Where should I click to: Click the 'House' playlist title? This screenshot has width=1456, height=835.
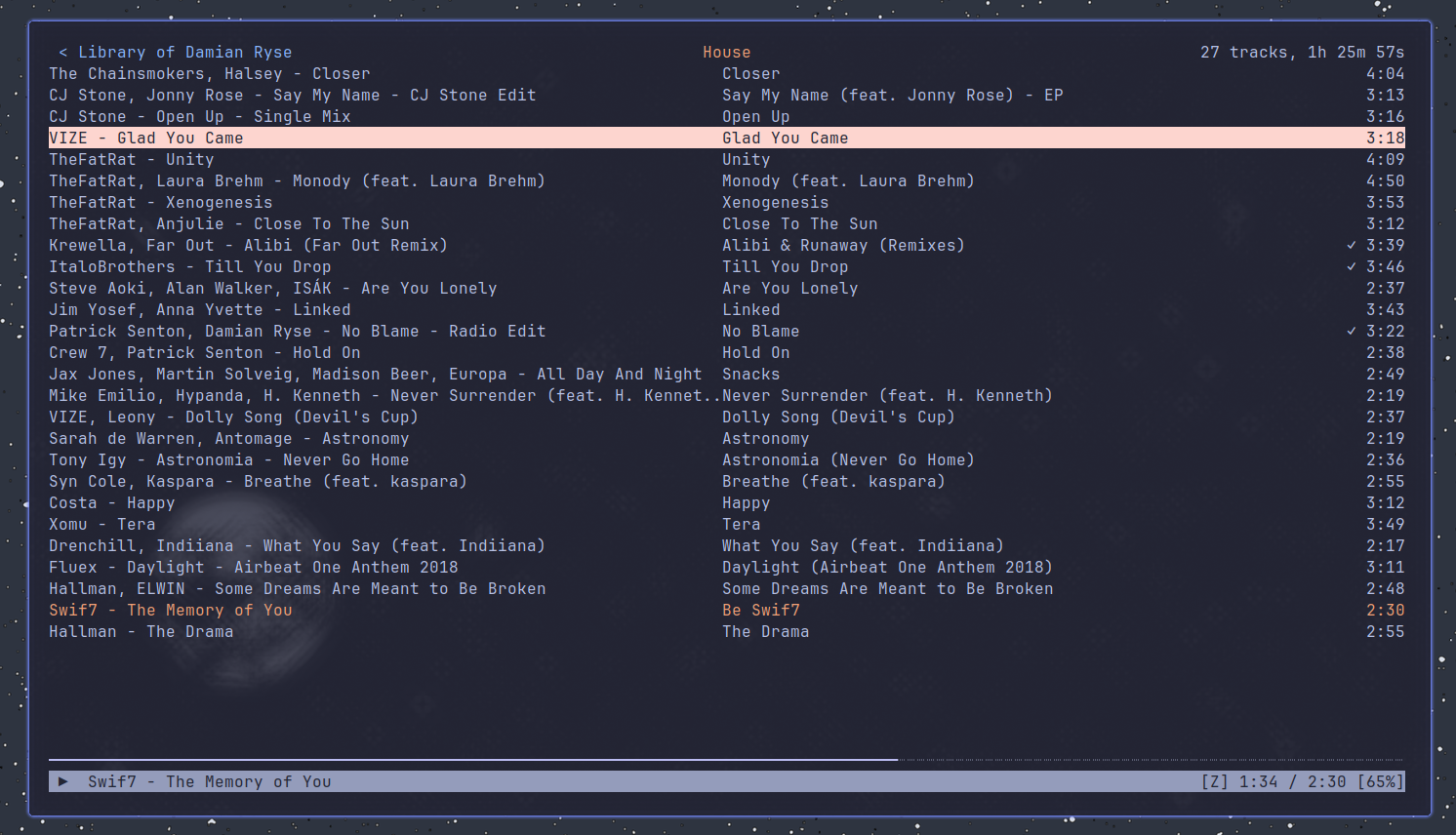tap(727, 53)
